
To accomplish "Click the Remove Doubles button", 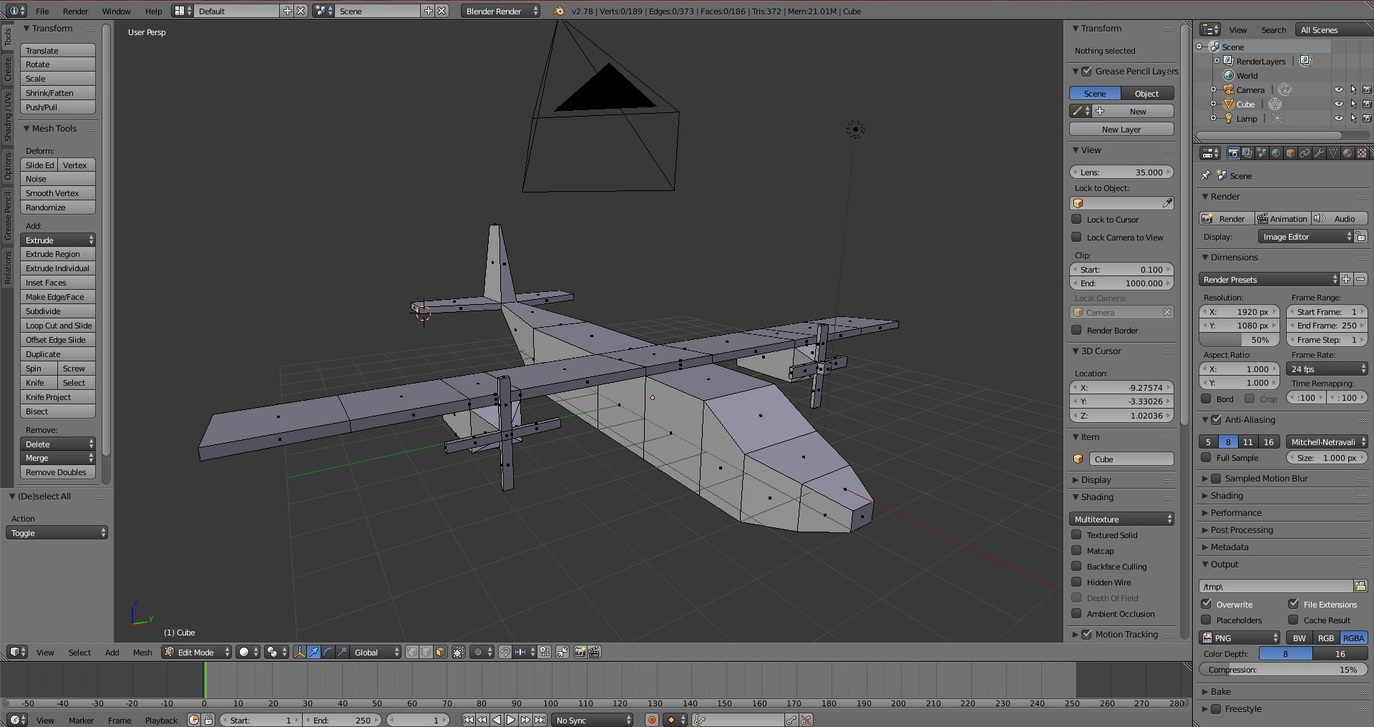I will coord(58,472).
